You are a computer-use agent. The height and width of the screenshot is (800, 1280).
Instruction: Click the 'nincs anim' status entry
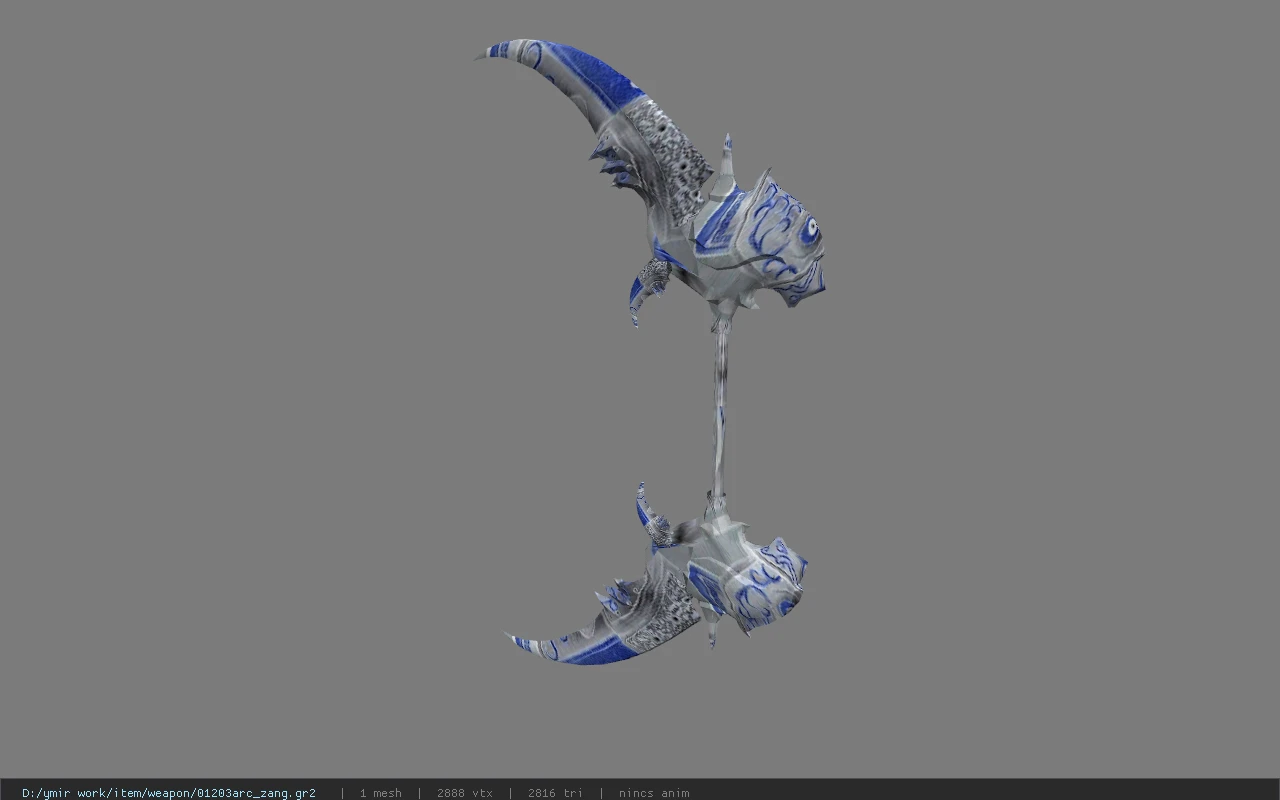click(654, 793)
